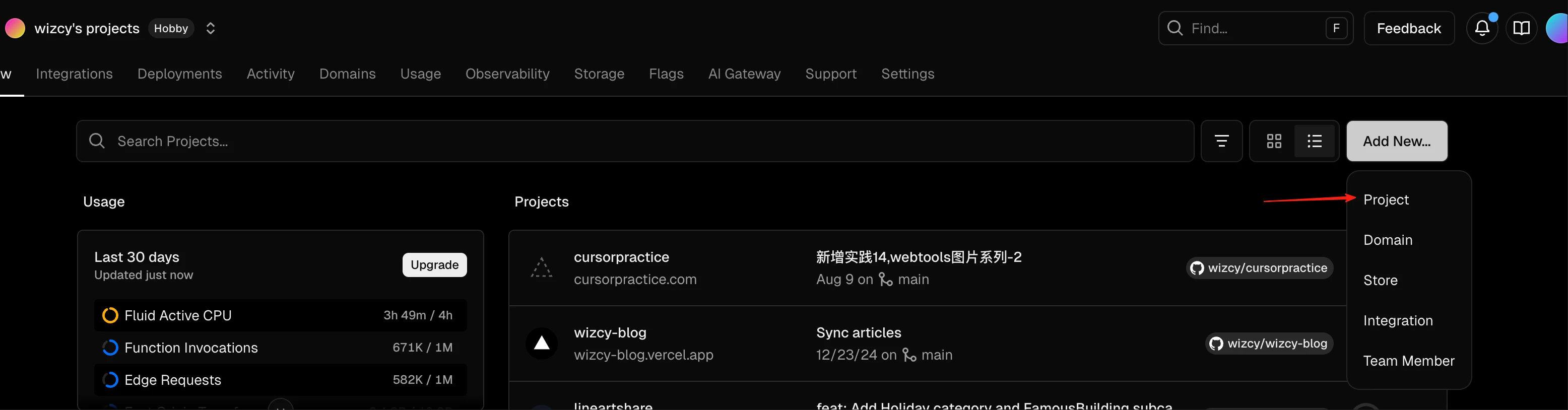Select Project from the Add New menu

pos(1386,199)
